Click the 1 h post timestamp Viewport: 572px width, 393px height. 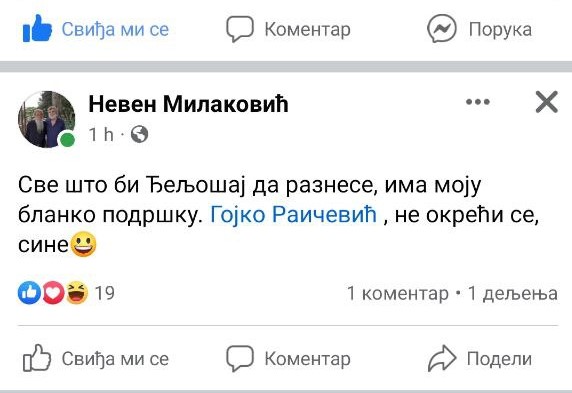click(x=101, y=134)
